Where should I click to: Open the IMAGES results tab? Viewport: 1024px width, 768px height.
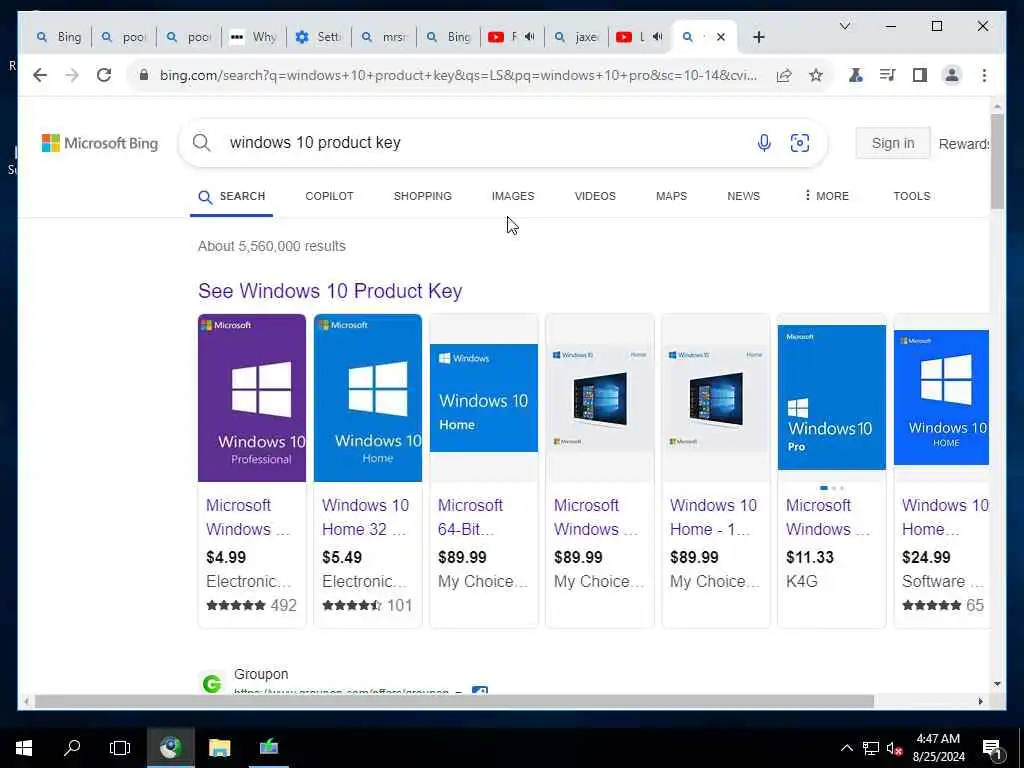point(513,196)
